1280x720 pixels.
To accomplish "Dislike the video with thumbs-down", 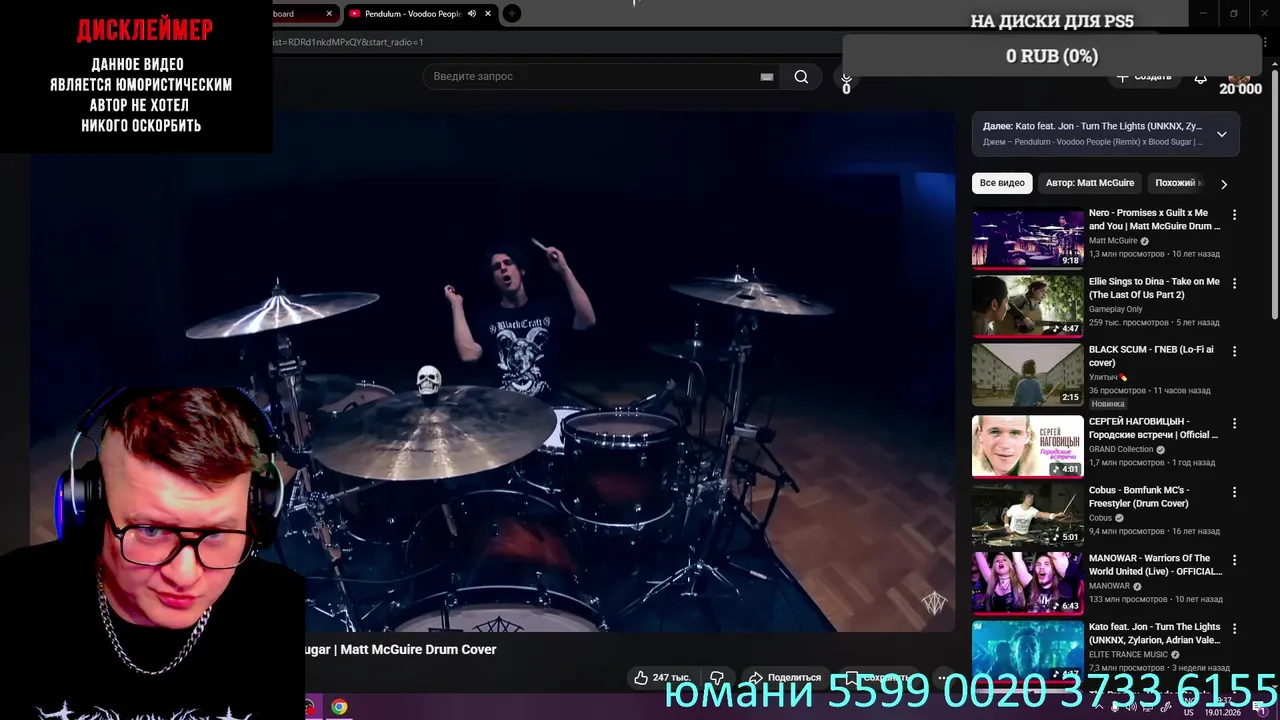I will click(716, 678).
